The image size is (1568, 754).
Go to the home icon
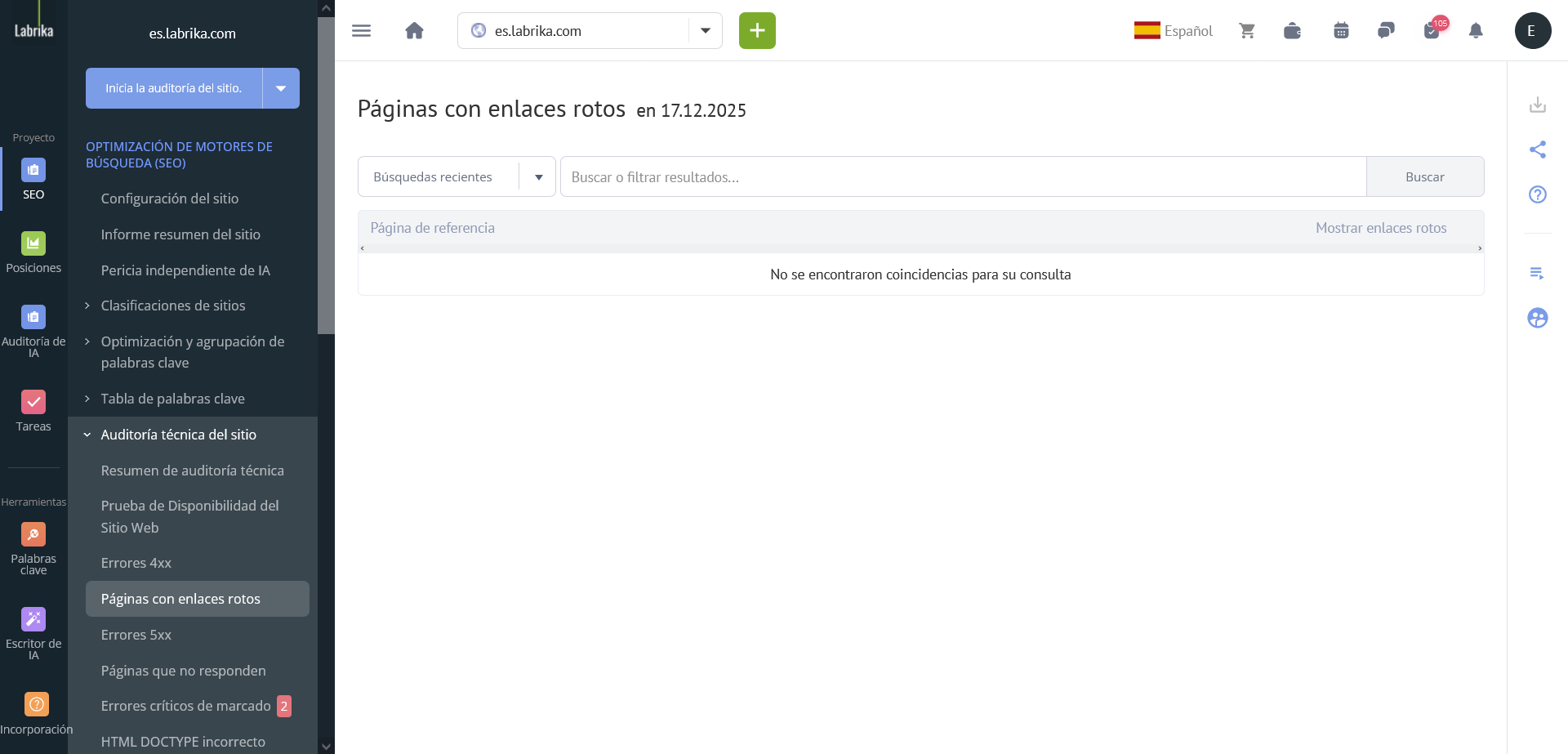pos(414,31)
